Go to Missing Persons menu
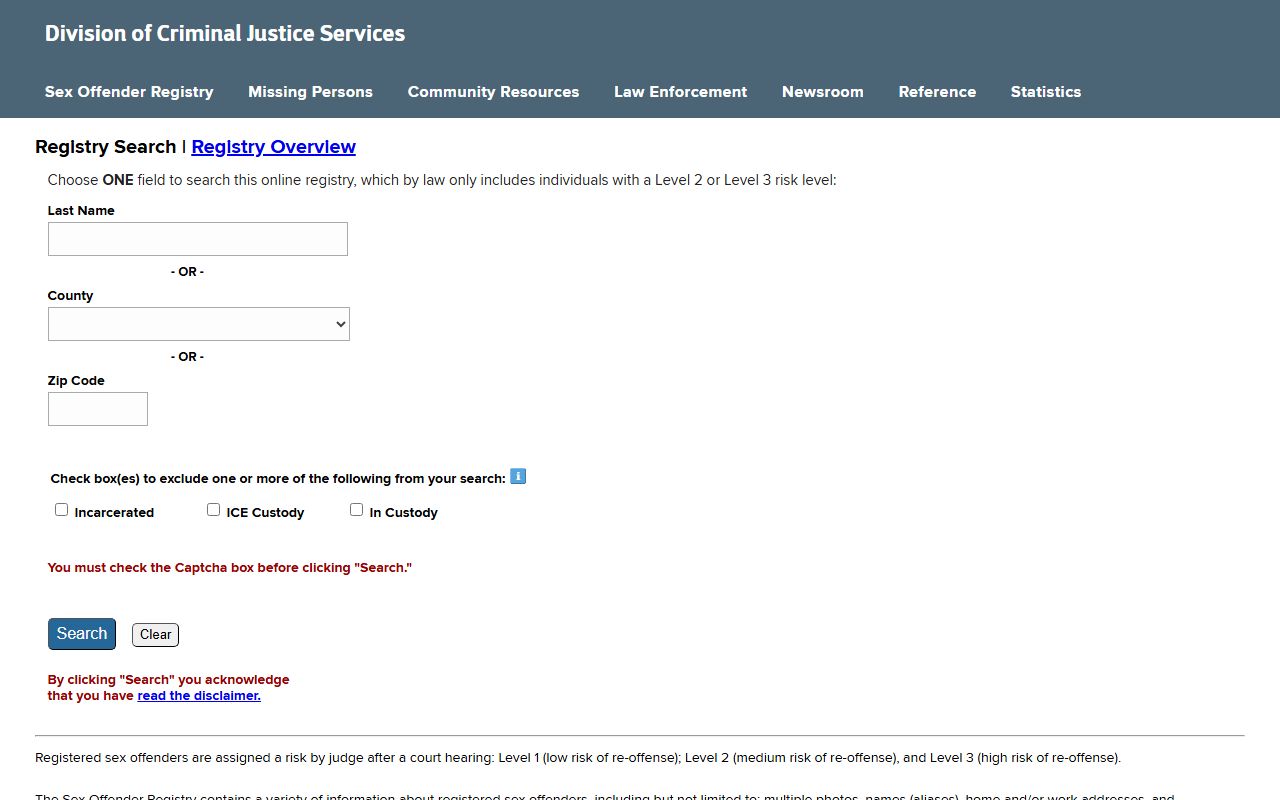This screenshot has height=800, width=1280. pyautogui.click(x=310, y=92)
